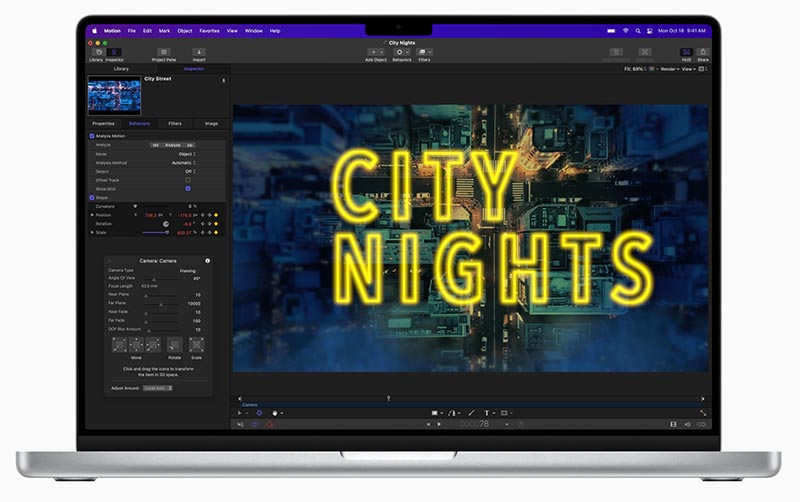The height and width of the screenshot is (502, 800).
Task: Click the record animation button
Action: (x=270, y=424)
